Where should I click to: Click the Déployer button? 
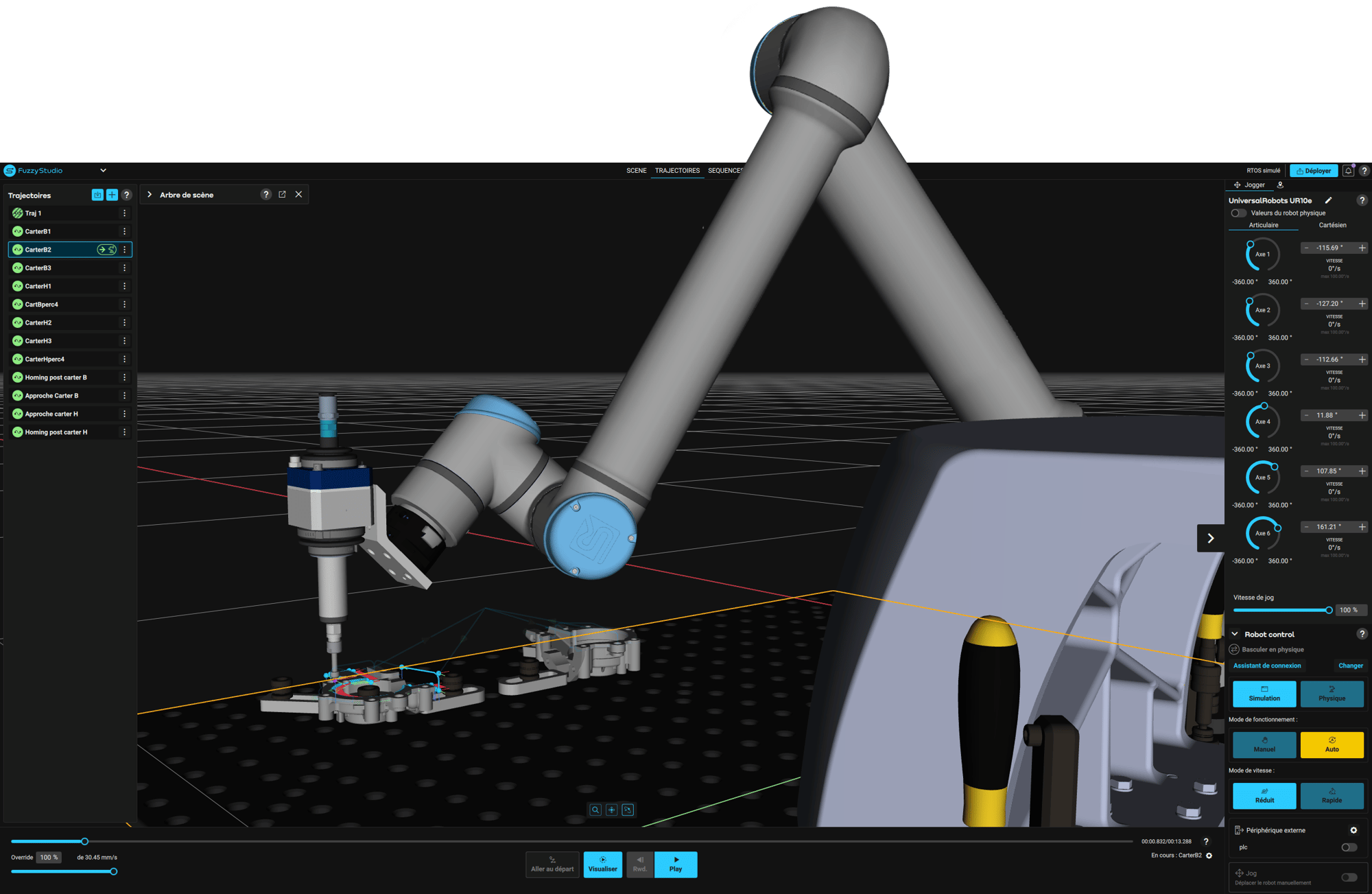pyautogui.click(x=1313, y=171)
